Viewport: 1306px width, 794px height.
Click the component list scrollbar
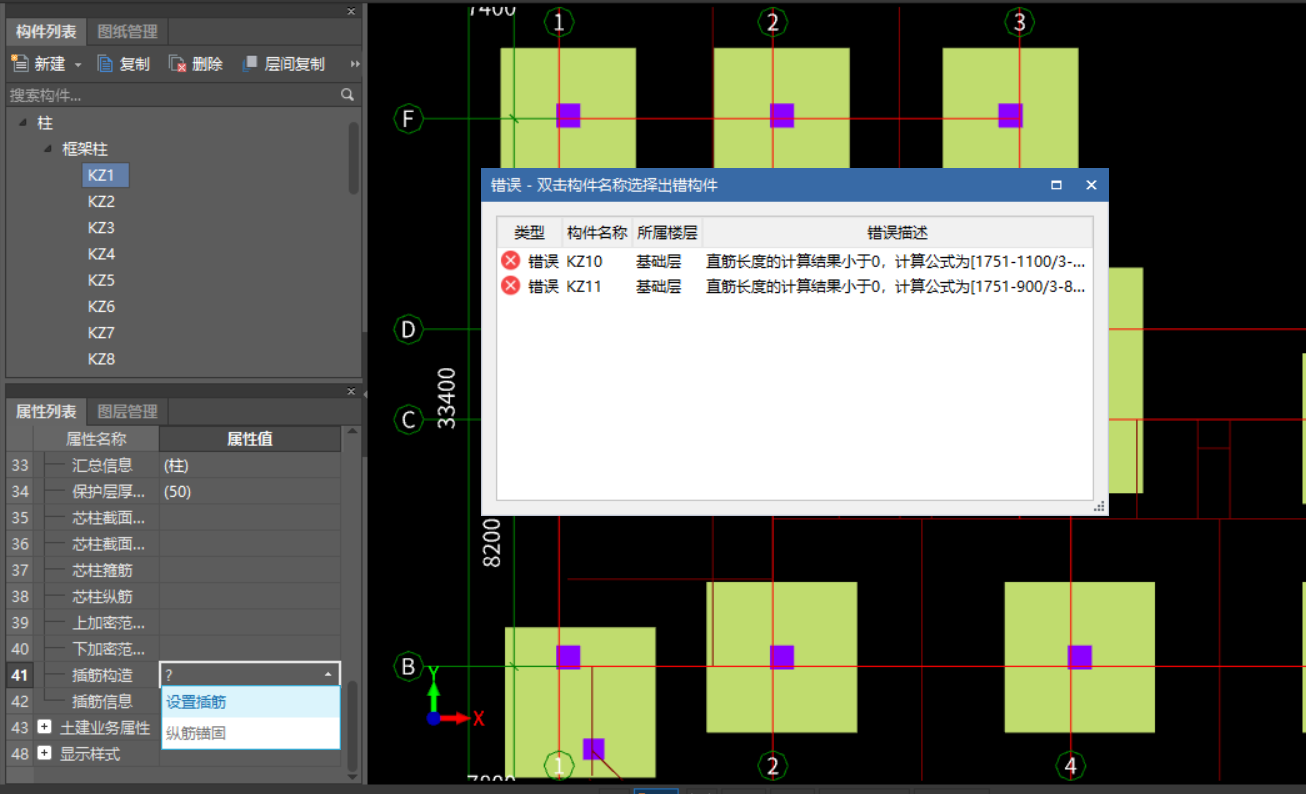353,158
